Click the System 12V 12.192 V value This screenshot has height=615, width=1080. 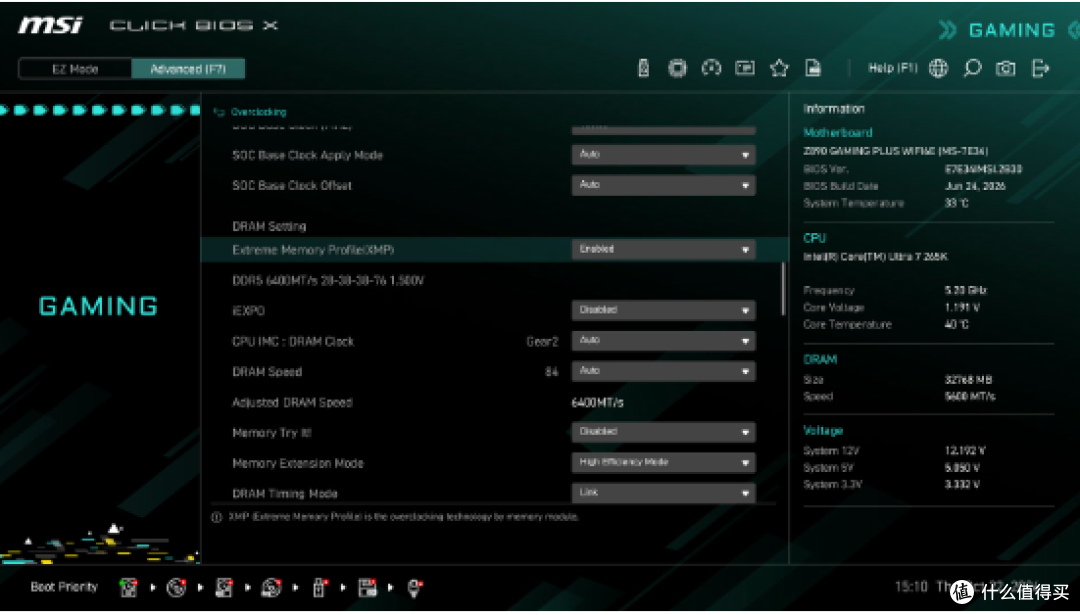(x=965, y=450)
